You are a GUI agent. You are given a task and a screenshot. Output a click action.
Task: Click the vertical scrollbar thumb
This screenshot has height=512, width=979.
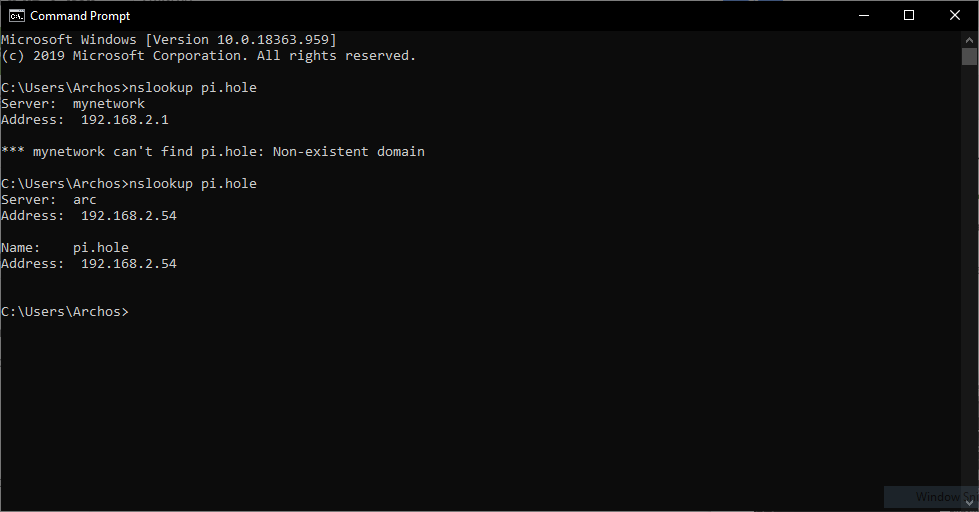pos(969,56)
